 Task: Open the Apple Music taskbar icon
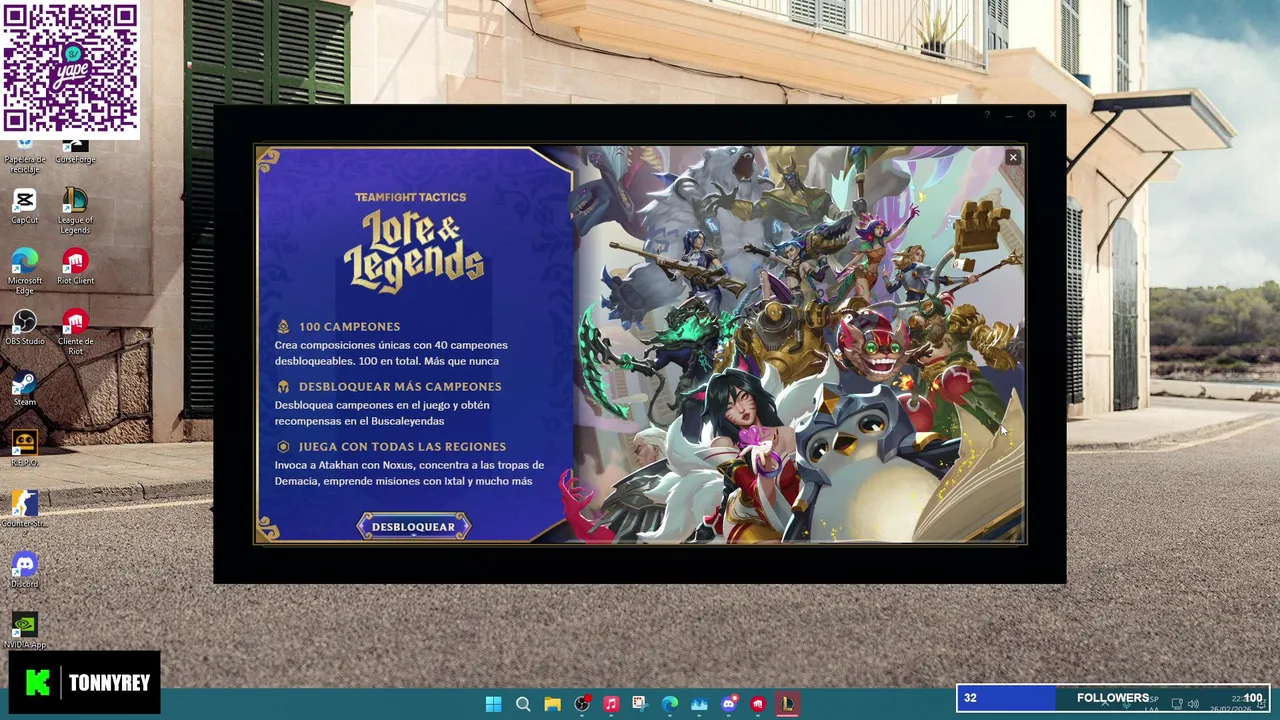click(x=611, y=704)
